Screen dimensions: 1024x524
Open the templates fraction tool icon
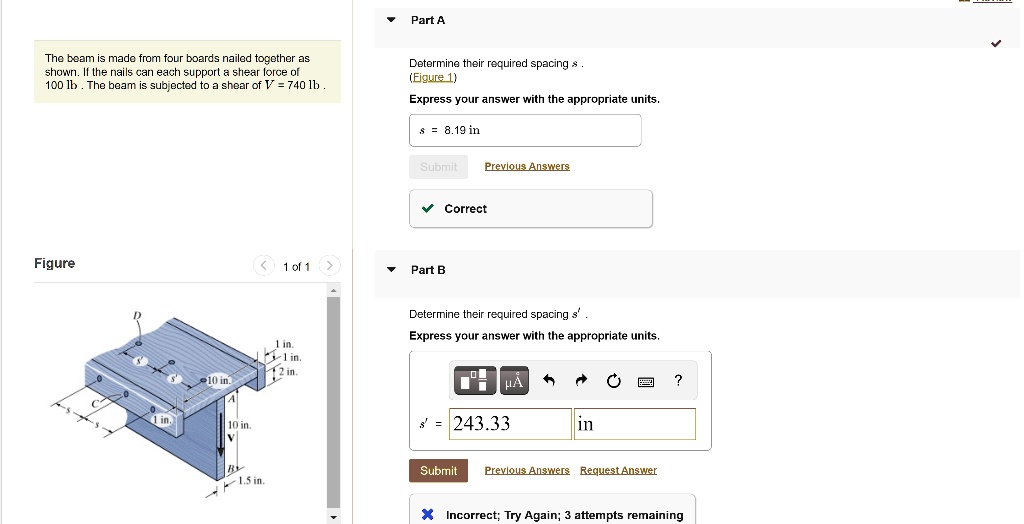[x=475, y=380]
